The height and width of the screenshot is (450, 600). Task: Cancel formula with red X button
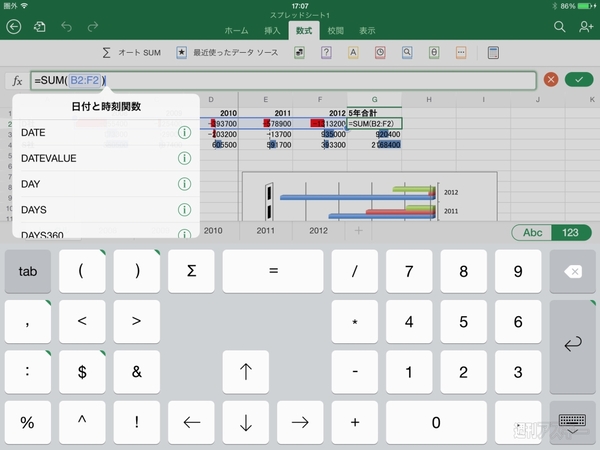pyautogui.click(x=551, y=80)
